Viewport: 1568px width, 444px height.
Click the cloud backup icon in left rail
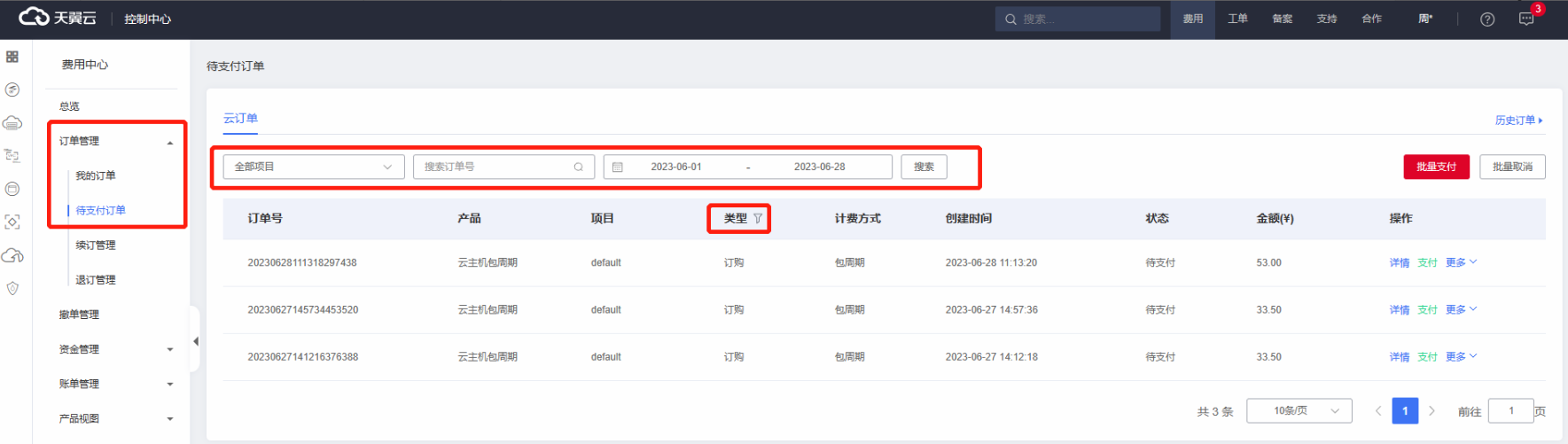(x=12, y=255)
